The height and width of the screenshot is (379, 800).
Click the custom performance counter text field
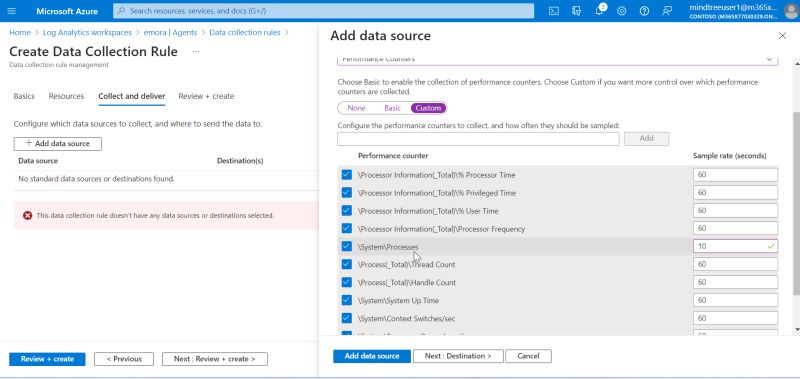click(x=478, y=139)
